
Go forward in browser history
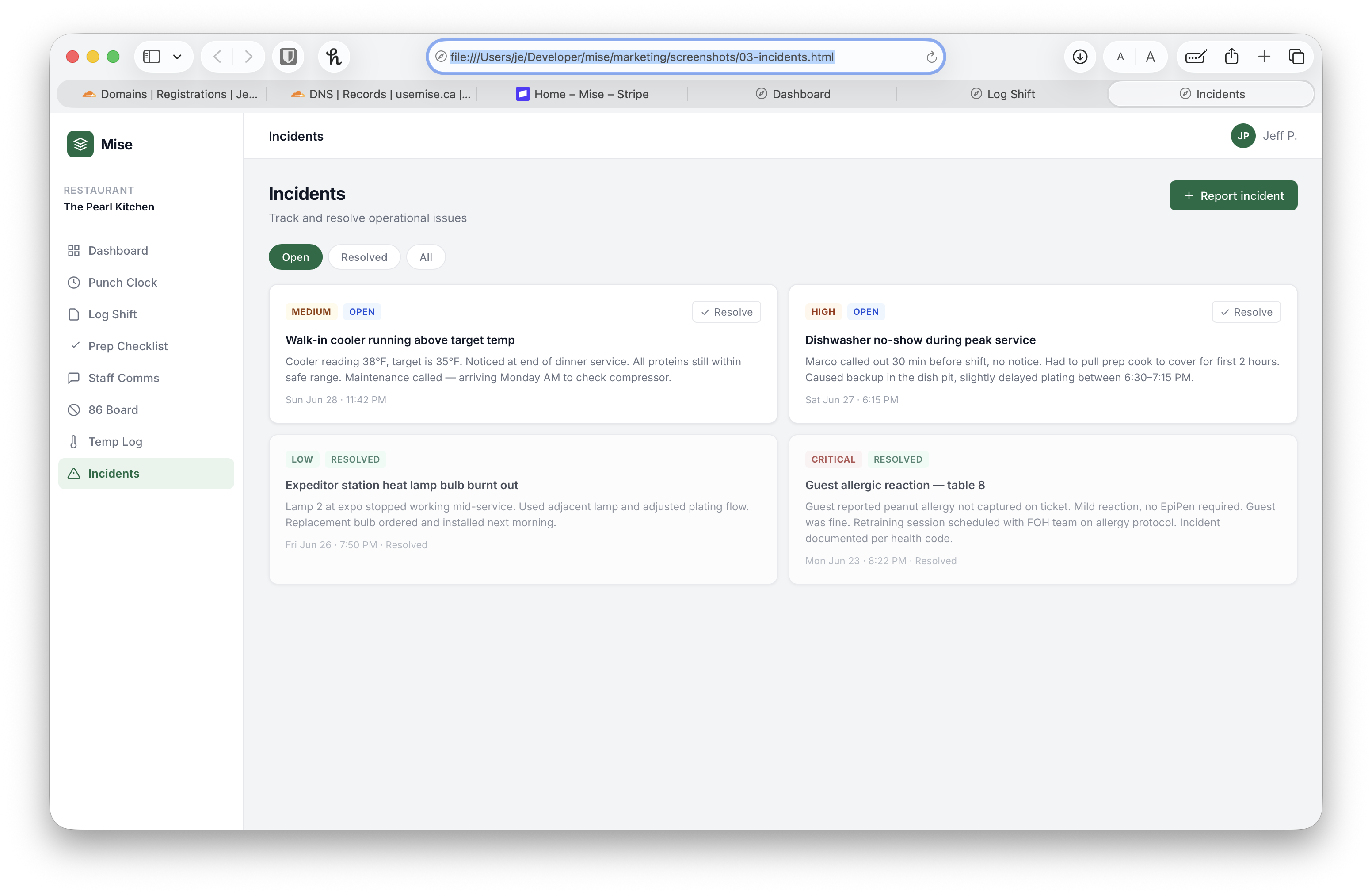(x=248, y=57)
